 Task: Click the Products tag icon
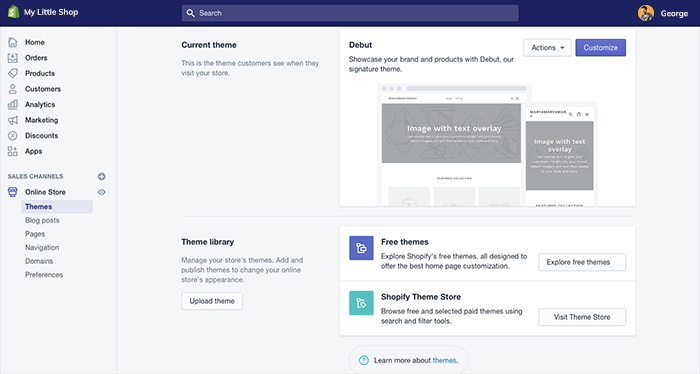12,73
